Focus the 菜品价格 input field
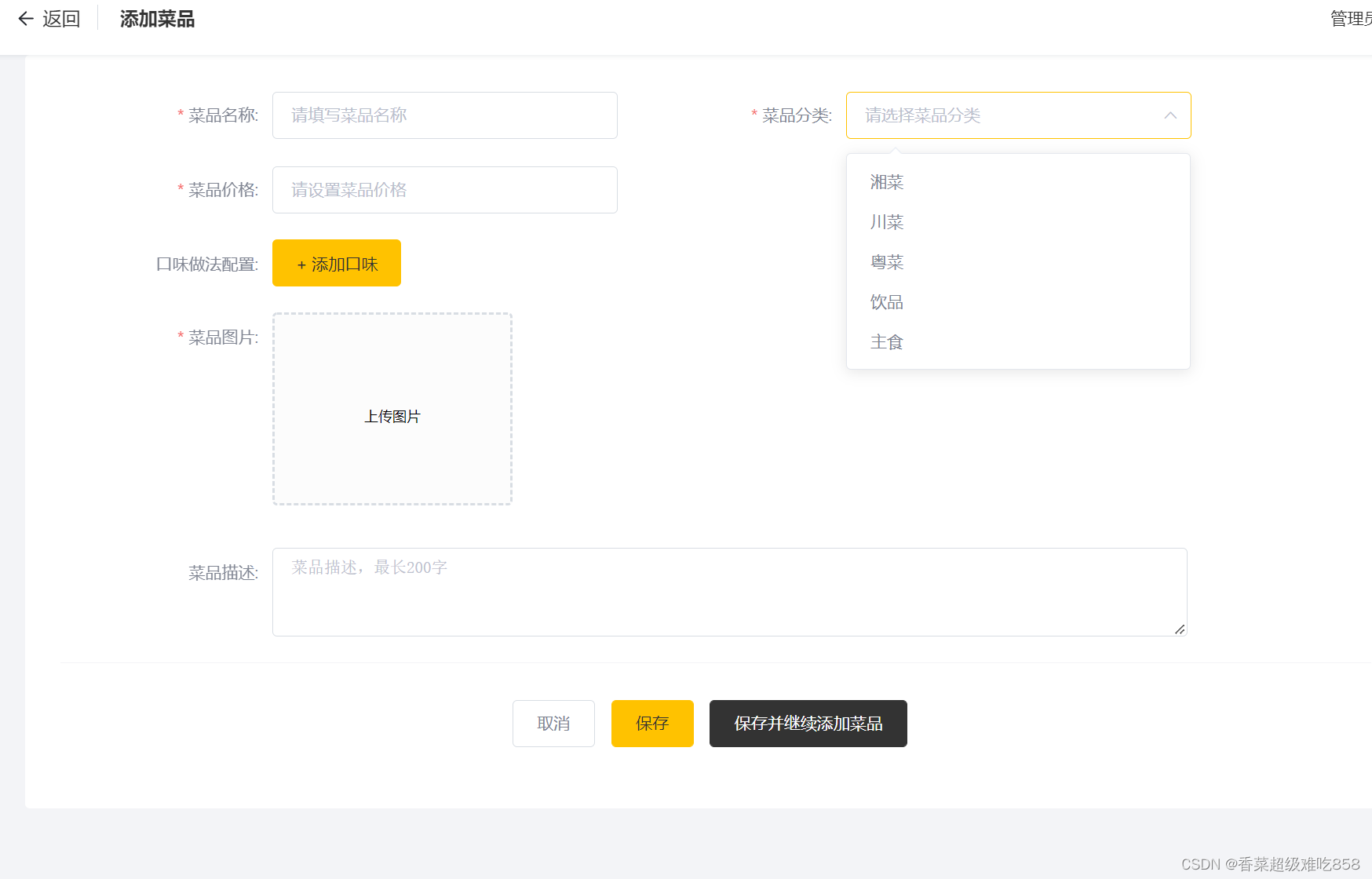The width and height of the screenshot is (1372, 879). coord(445,190)
